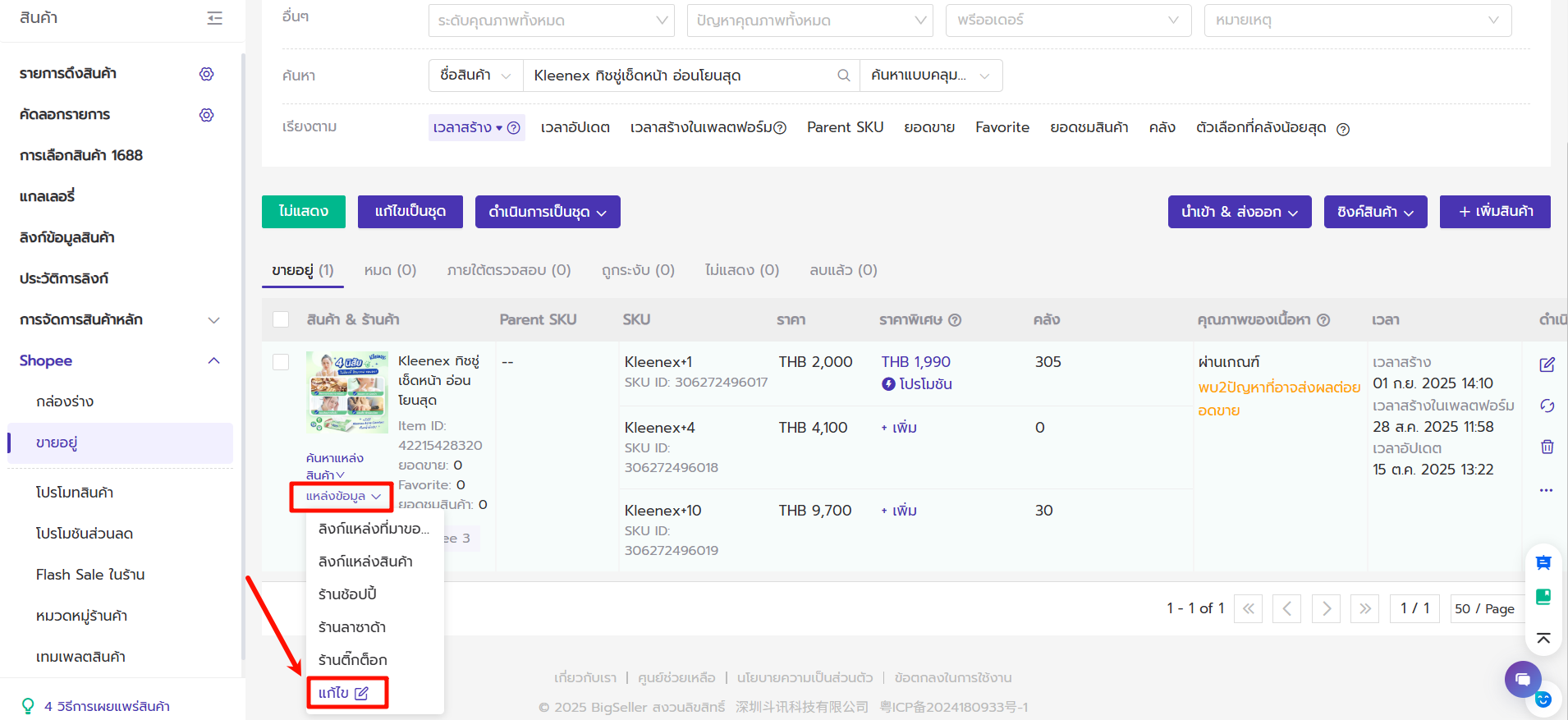Collapse sidebar using the top menu icon
The height and width of the screenshot is (720, 1568).
(x=214, y=18)
